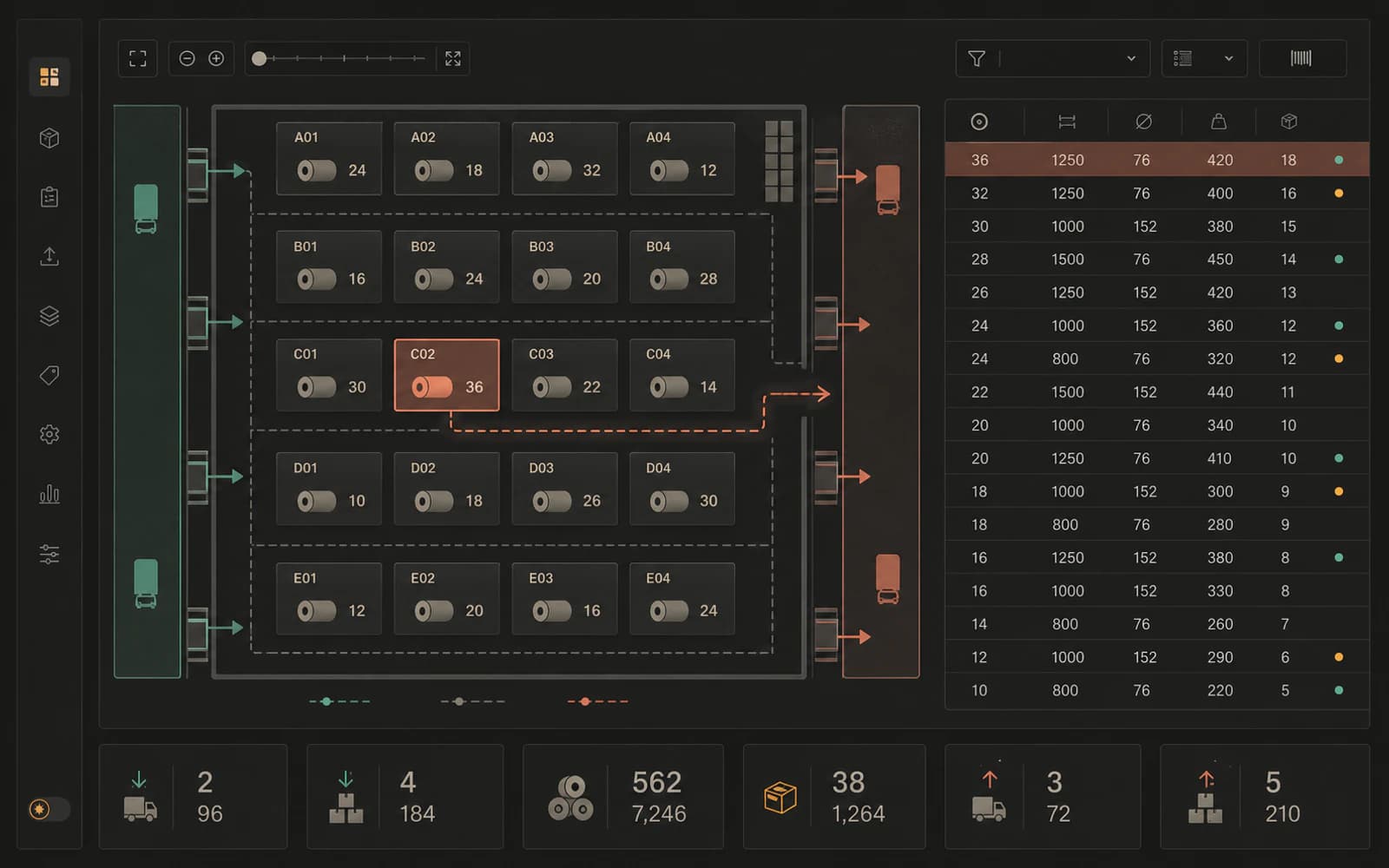1389x868 pixels.
Task: Open the inbound trucks card showing 2 / 96
Action: point(193,797)
